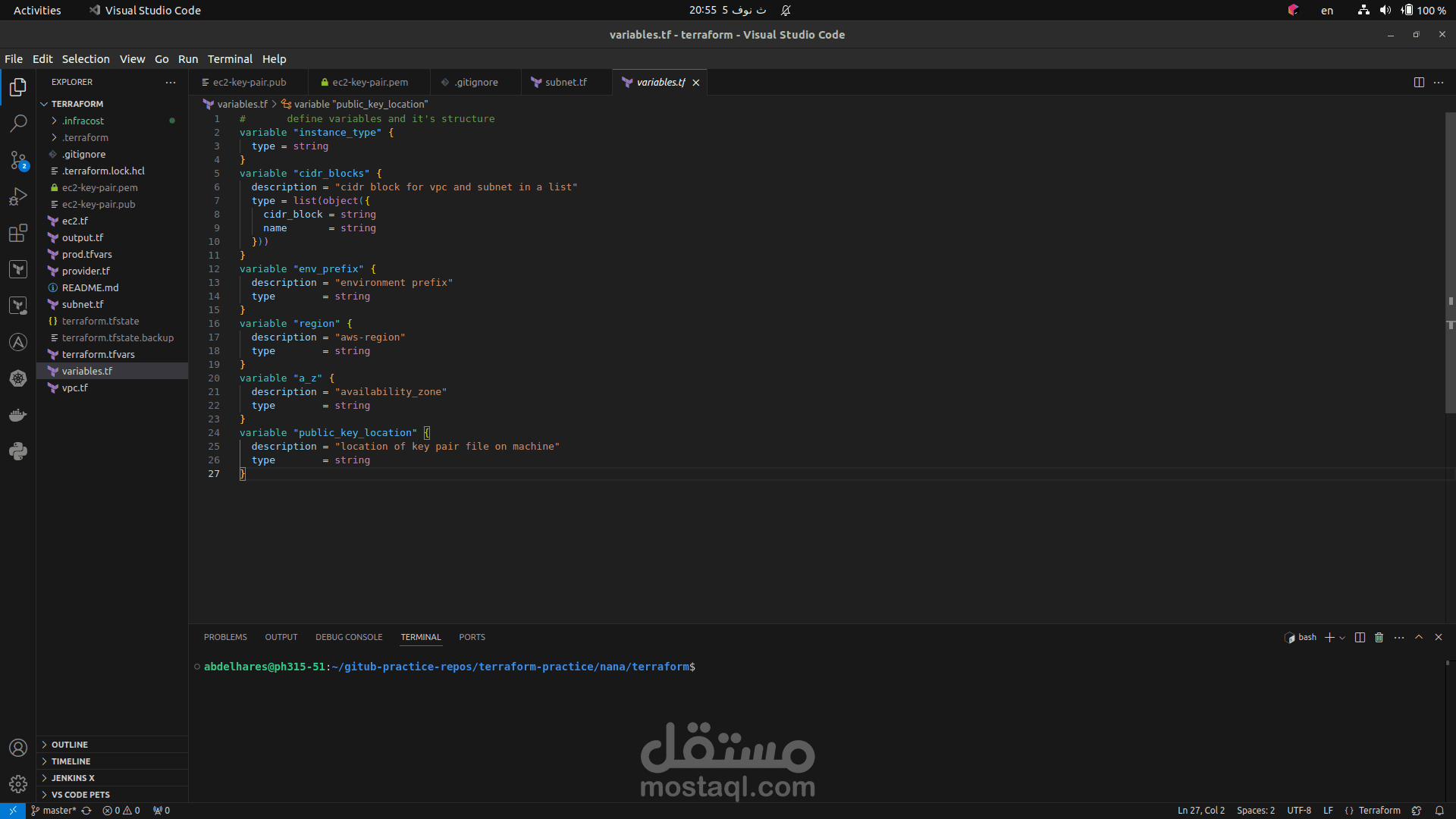Open the Docker view icon
Screen dimensions: 1456x819
point(18,415)
